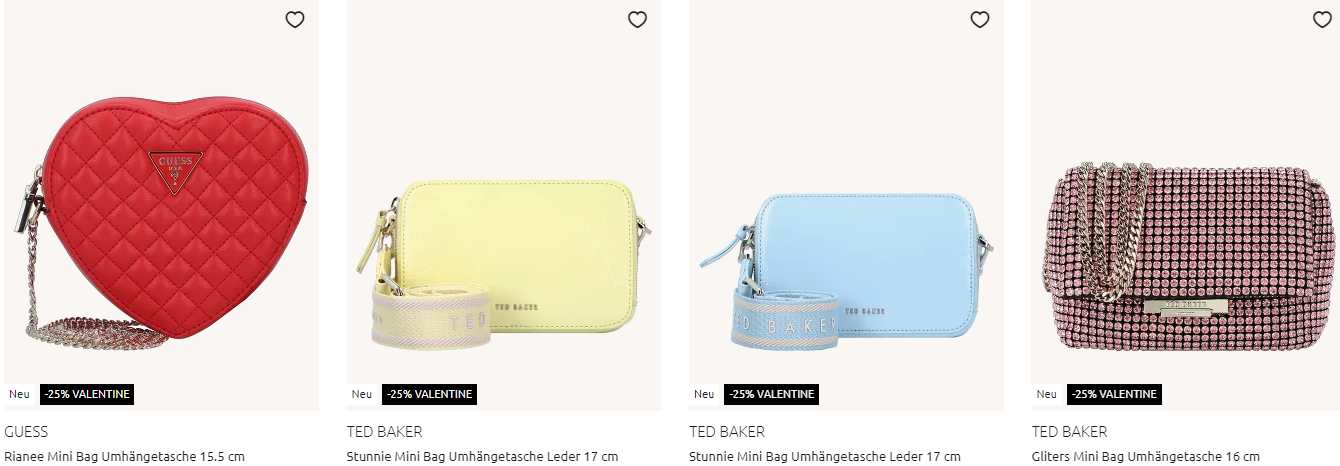Viewport: 1340px width, 466px height.
Task: Click -25% VALENTINE badge on blue bag
Action: point(772,394)
